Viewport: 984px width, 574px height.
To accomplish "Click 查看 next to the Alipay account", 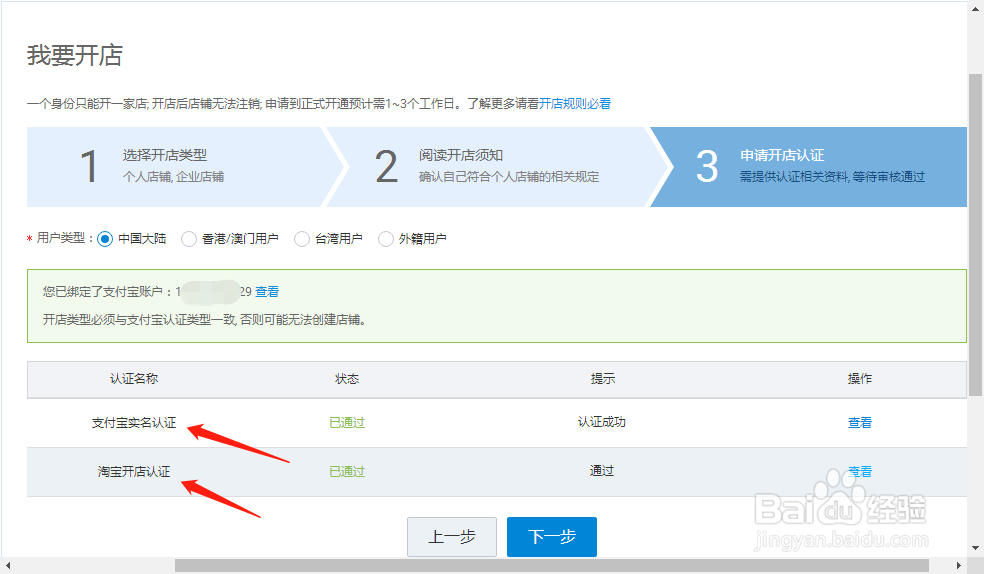I will coord(267,292).
